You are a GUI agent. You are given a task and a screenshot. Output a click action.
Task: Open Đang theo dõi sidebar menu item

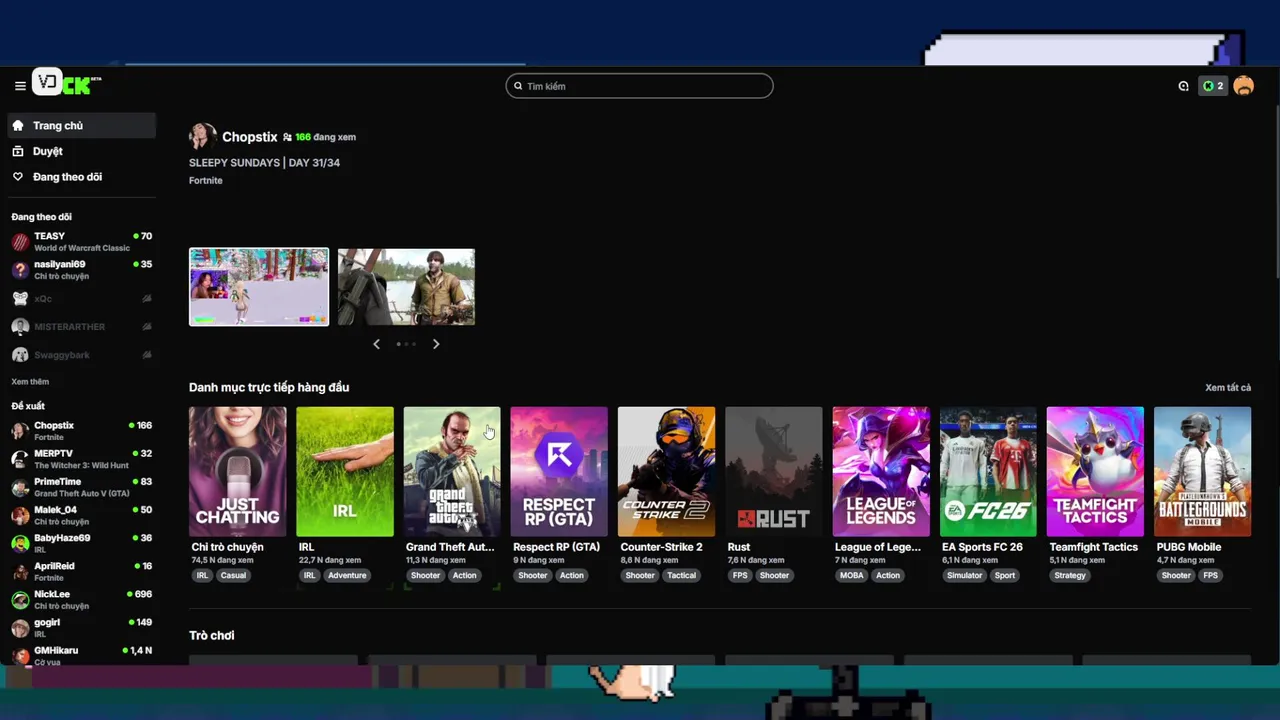pyautogui.click(x=81, y=177)
